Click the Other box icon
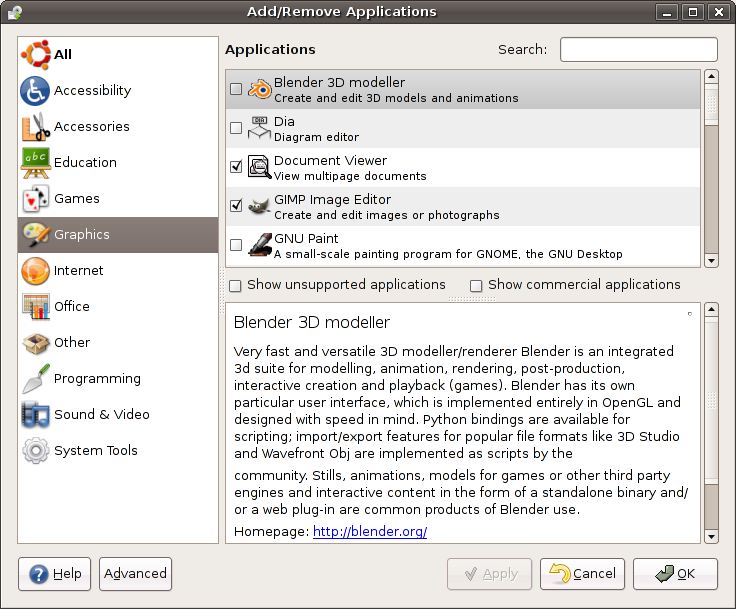This screenshot has width=736, height=609. pos(35,343)
